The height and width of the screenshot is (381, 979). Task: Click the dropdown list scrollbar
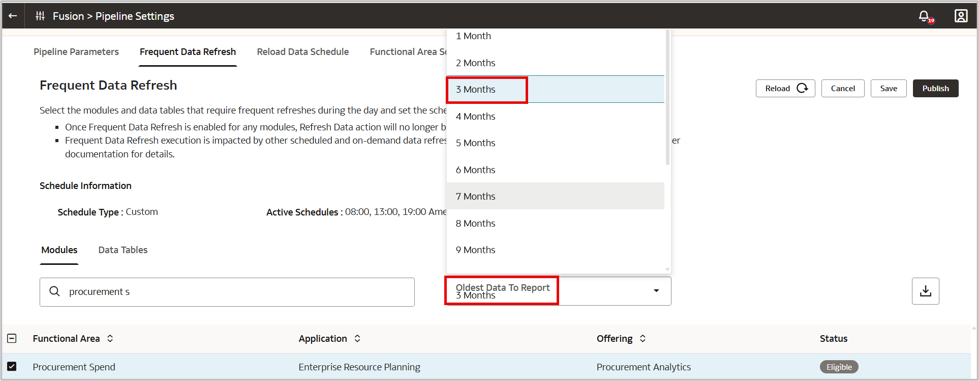pos(667,97)
